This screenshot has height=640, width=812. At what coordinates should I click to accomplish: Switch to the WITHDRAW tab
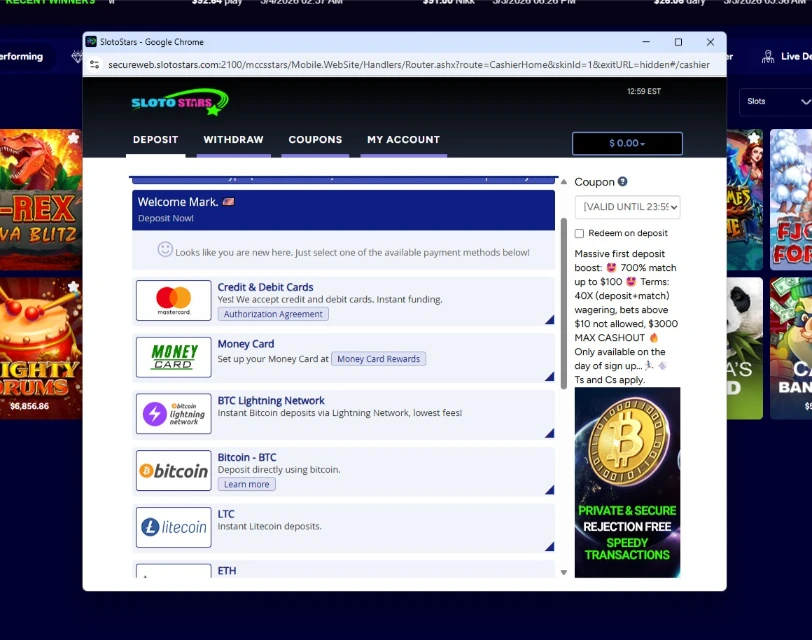[232, 140]
